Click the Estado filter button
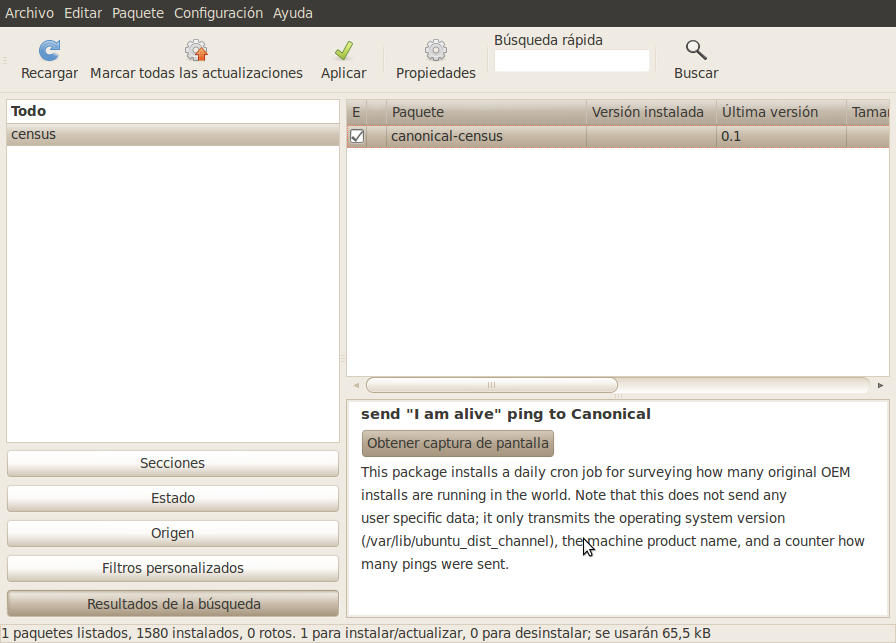 173,498
